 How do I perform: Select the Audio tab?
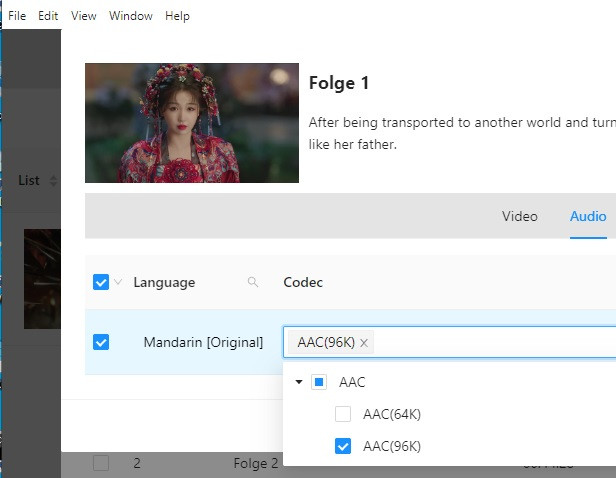588,216
